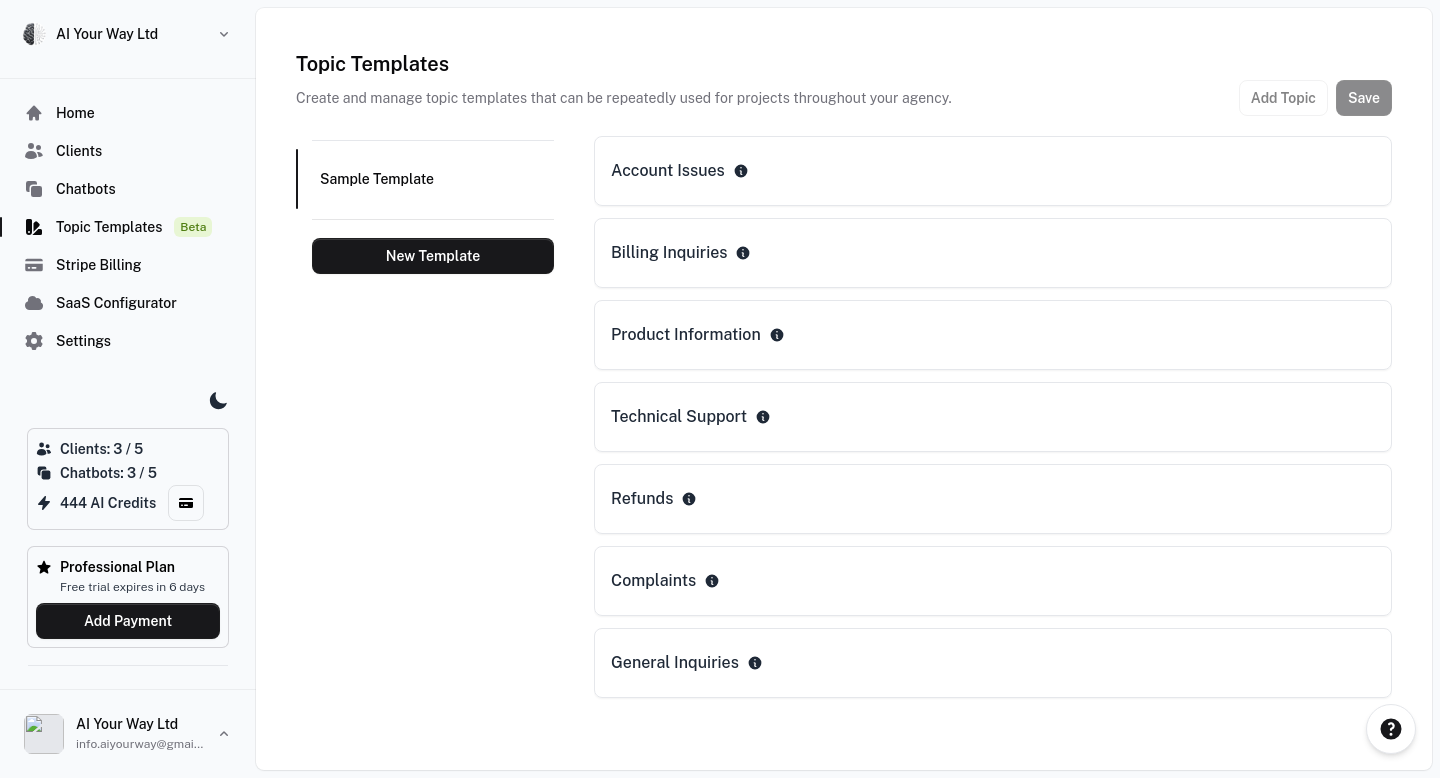Image resolution: width=1440 pixels, height=778 pixels.
Task: Click the info icon beside General Inquiries
Action: pyautogui.click(x=755, y=663)
